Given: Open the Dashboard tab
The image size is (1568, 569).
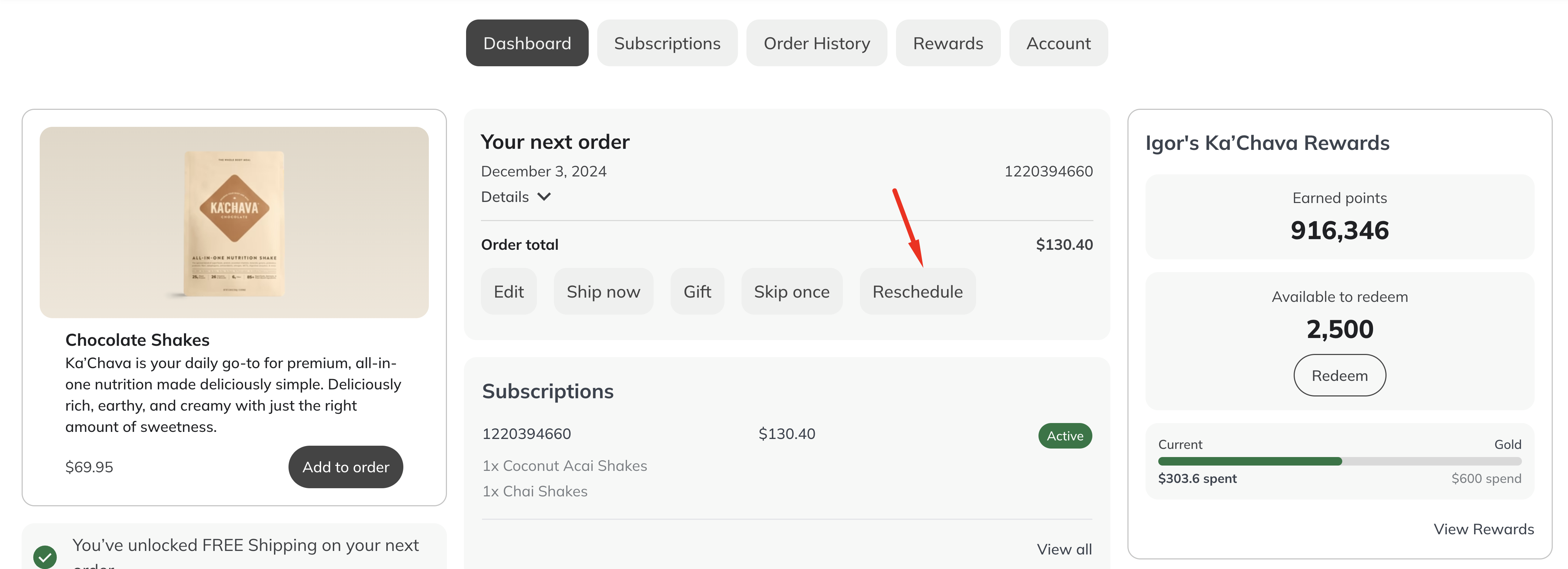Looking at the screenshot, I should pos(527,43).
